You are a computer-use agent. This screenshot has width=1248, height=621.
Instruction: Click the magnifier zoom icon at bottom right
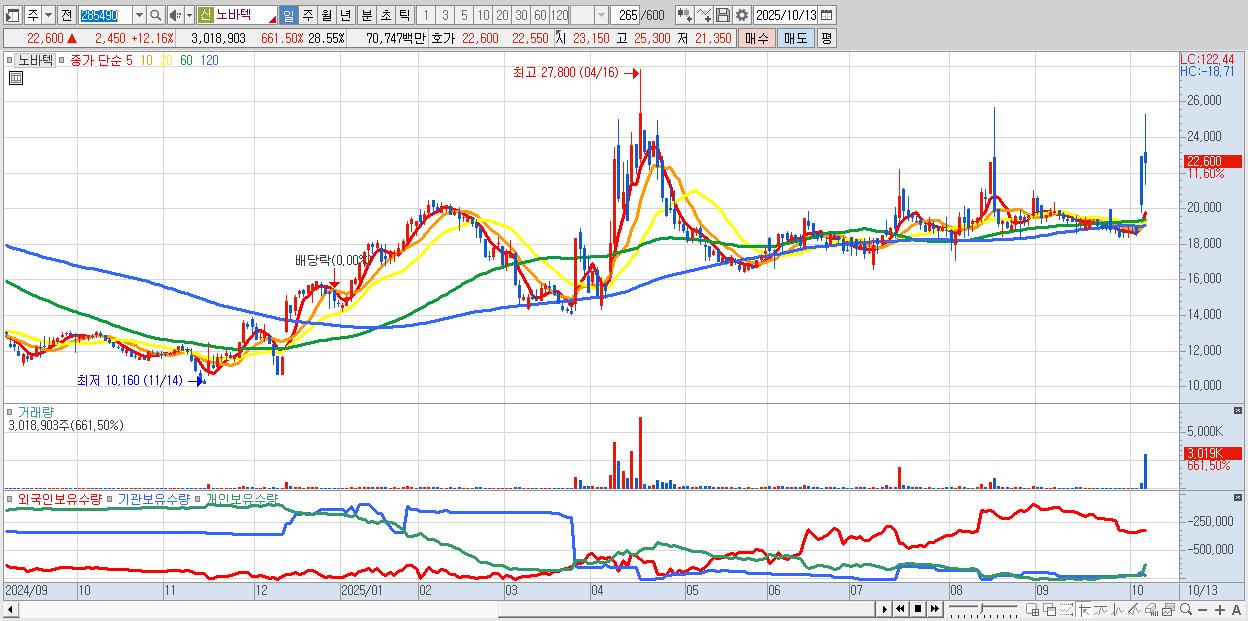tap(1185, 610)
